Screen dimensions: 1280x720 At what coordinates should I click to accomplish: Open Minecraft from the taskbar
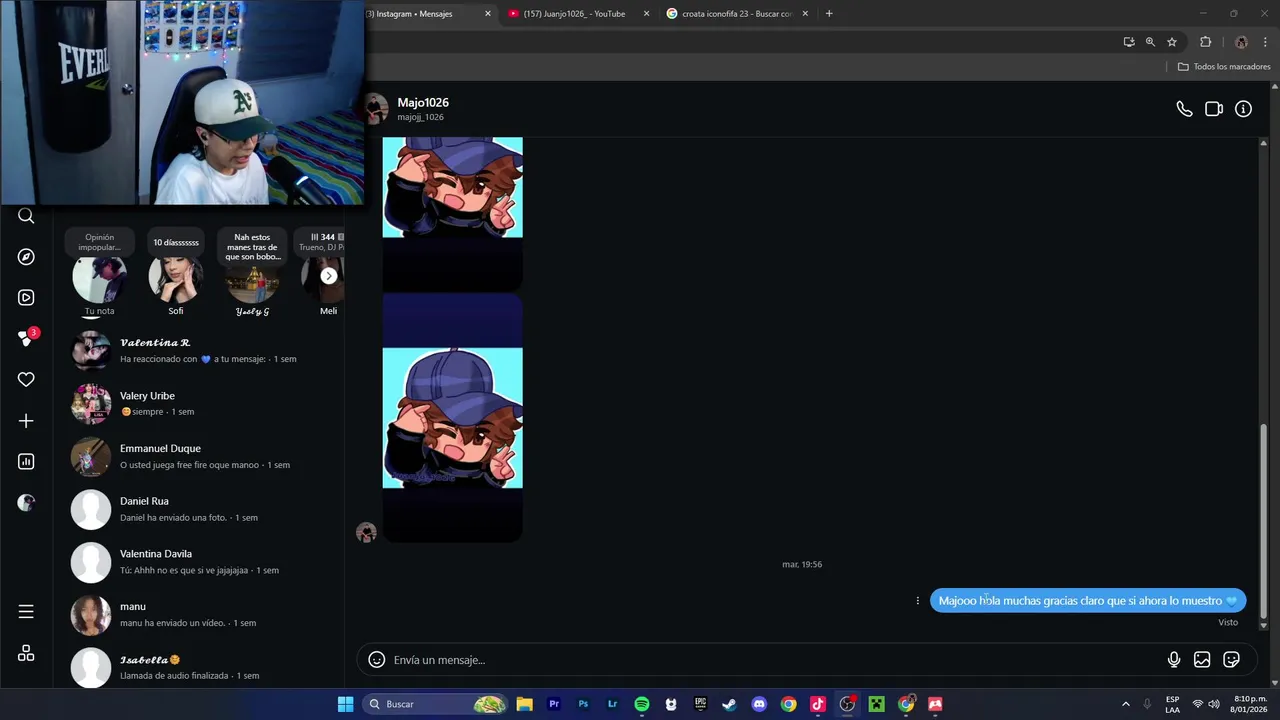(876, 704)
